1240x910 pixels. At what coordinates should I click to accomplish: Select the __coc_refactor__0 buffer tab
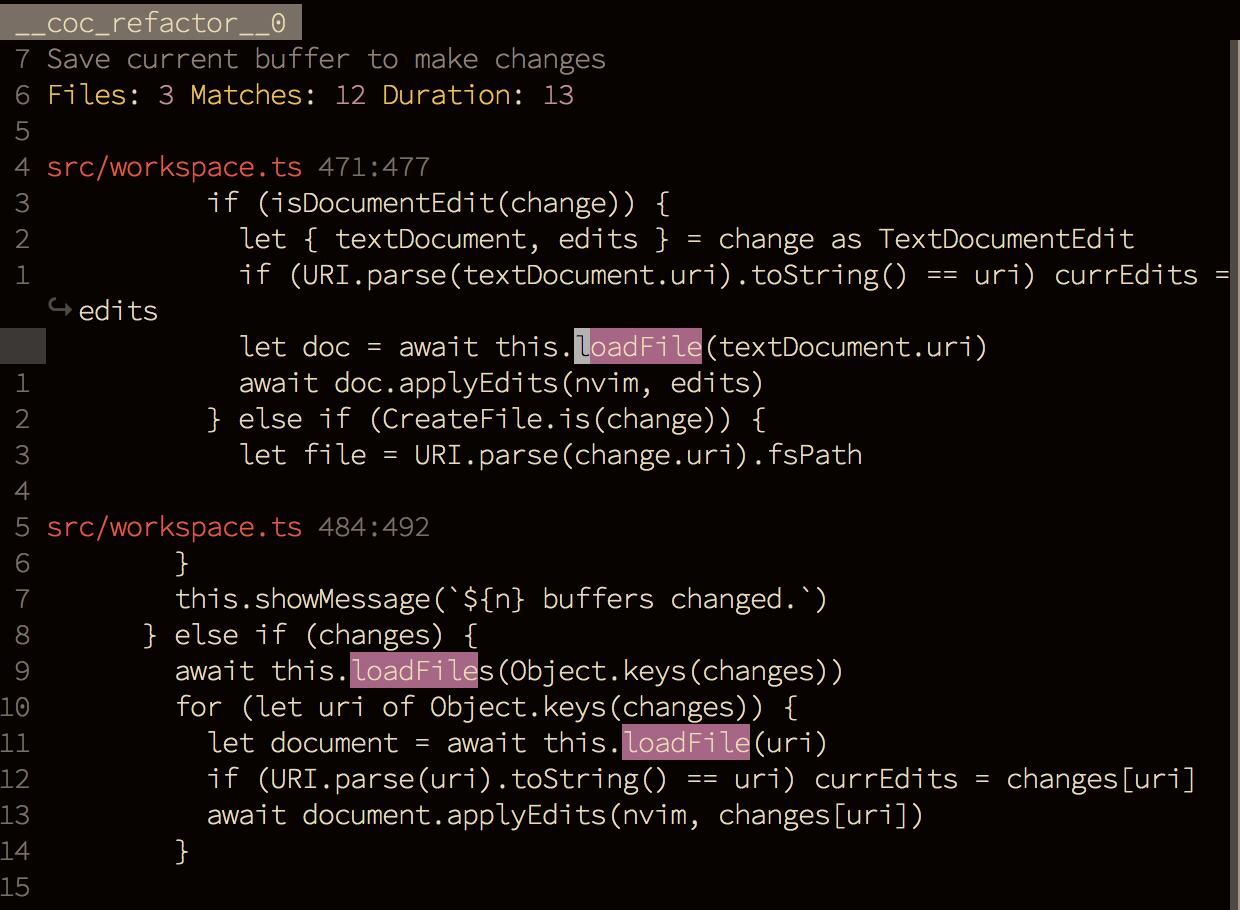click(x=150, y=21)
